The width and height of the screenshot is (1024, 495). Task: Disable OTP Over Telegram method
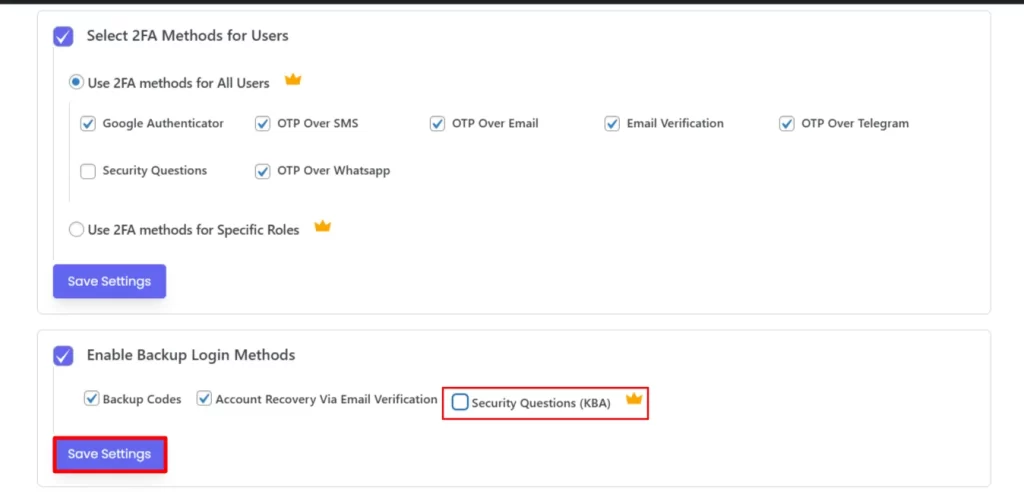coord(787,124)
